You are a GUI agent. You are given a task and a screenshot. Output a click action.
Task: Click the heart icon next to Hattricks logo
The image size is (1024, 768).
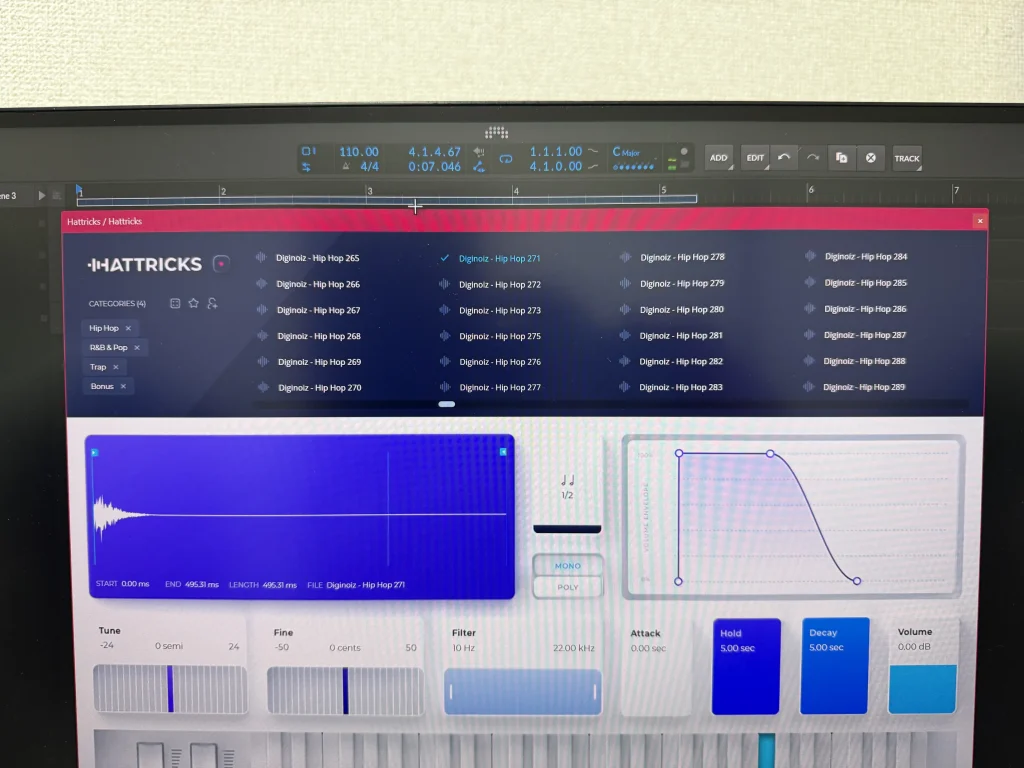pos(221,264)
